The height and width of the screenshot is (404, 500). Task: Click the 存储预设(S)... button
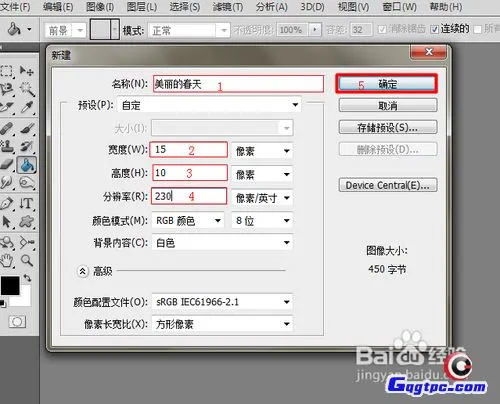pos(388,127)
